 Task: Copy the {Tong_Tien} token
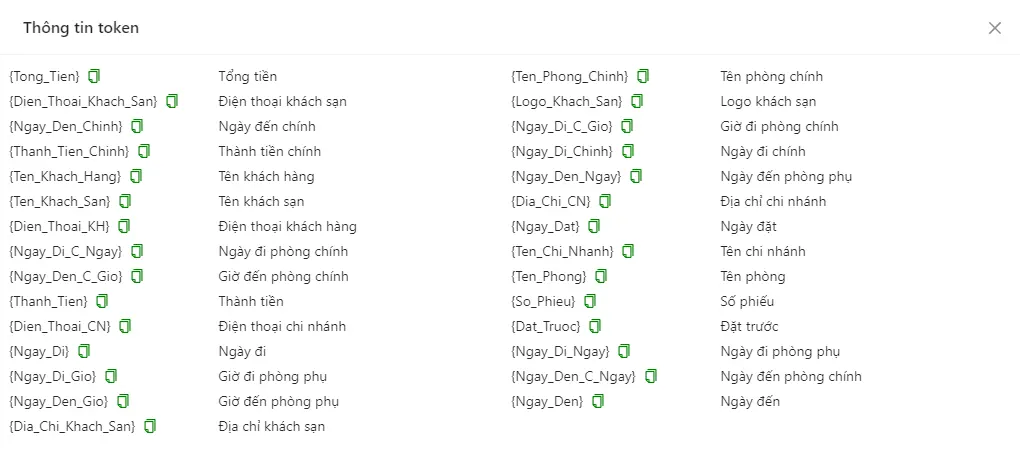pos(95,76)
